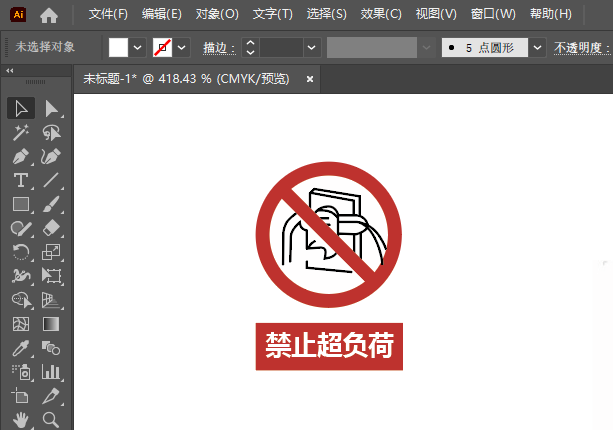Image resolution: width=613 pixels, height=430 pixels.
Task: Select the Artboard tool
Action: coord(21,396)
